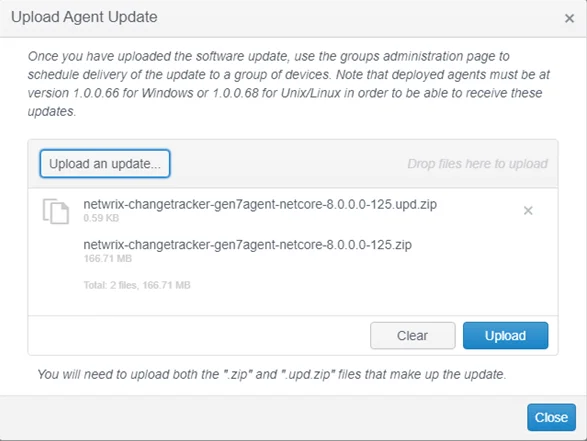This screenshot has width=587, height=441.
Task: Remove the selected files using the X icon
Action: click(528, 210)
